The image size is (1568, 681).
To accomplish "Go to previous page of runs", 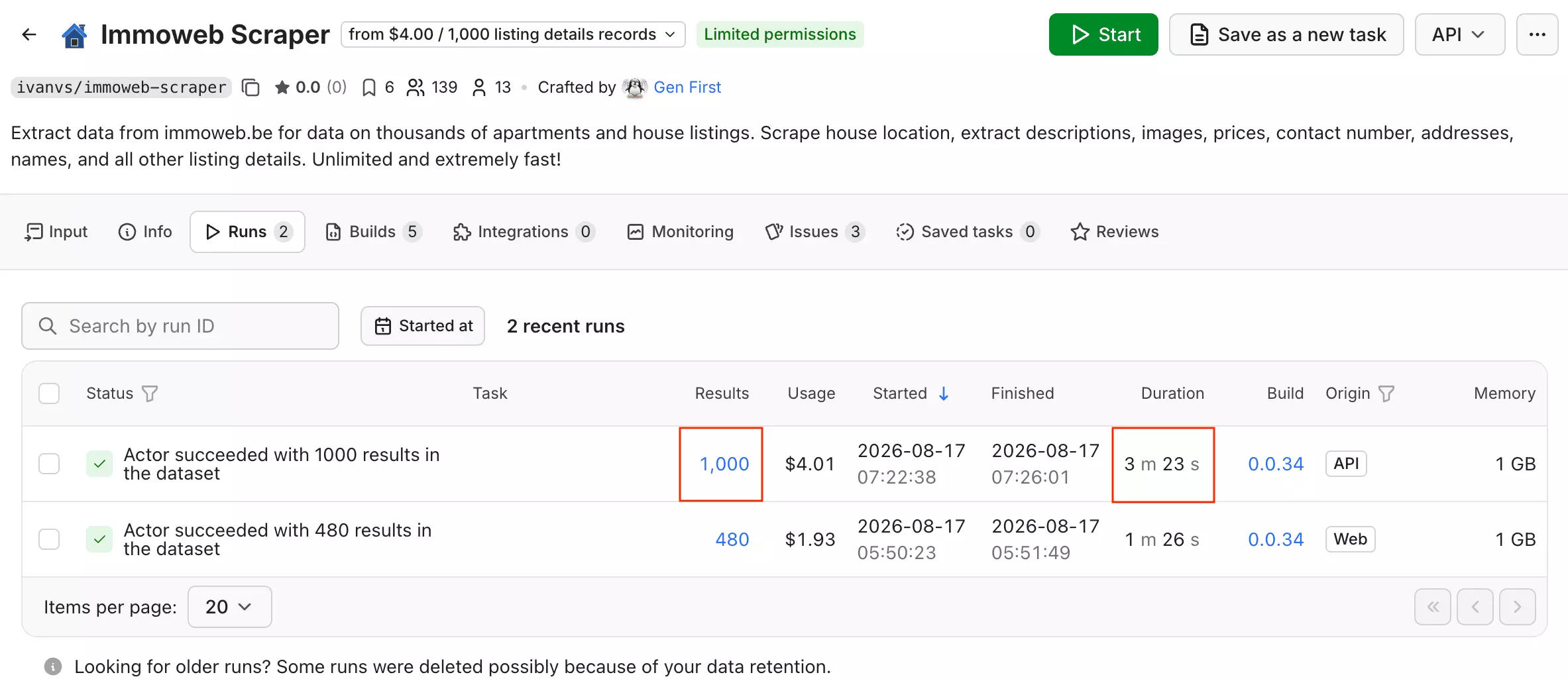I will pyautogui.click(x=1475, y=607).
